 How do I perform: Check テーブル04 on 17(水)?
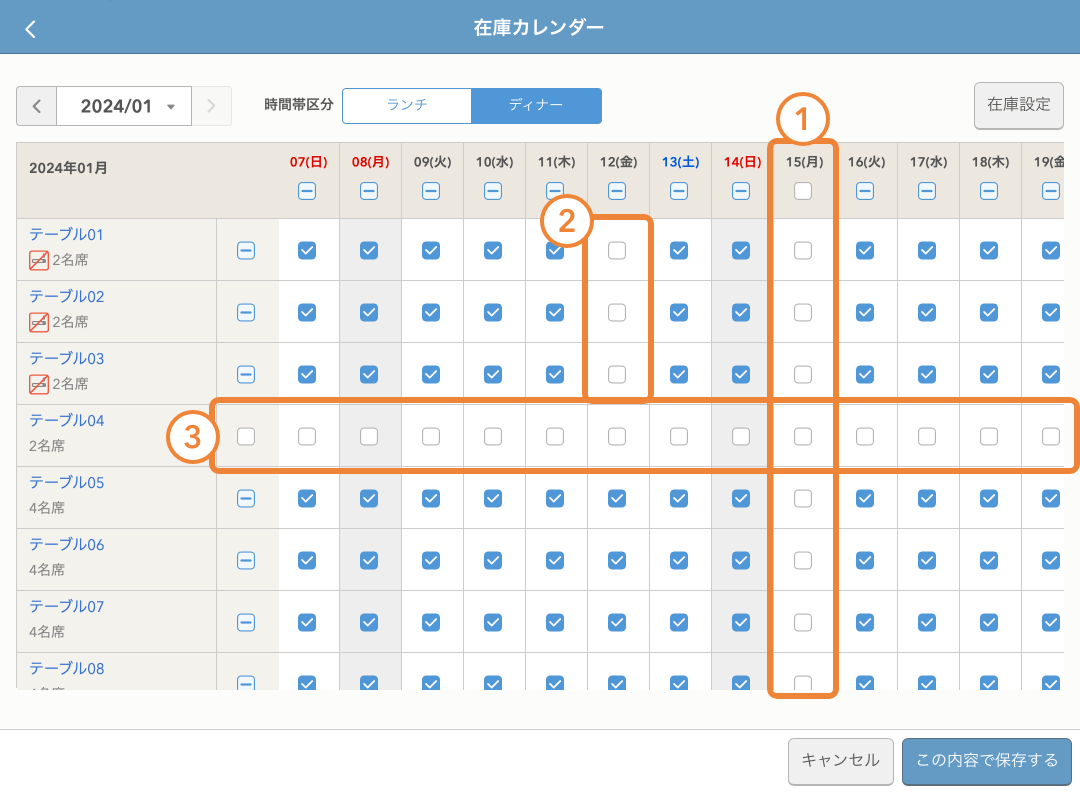pos(927,437)
